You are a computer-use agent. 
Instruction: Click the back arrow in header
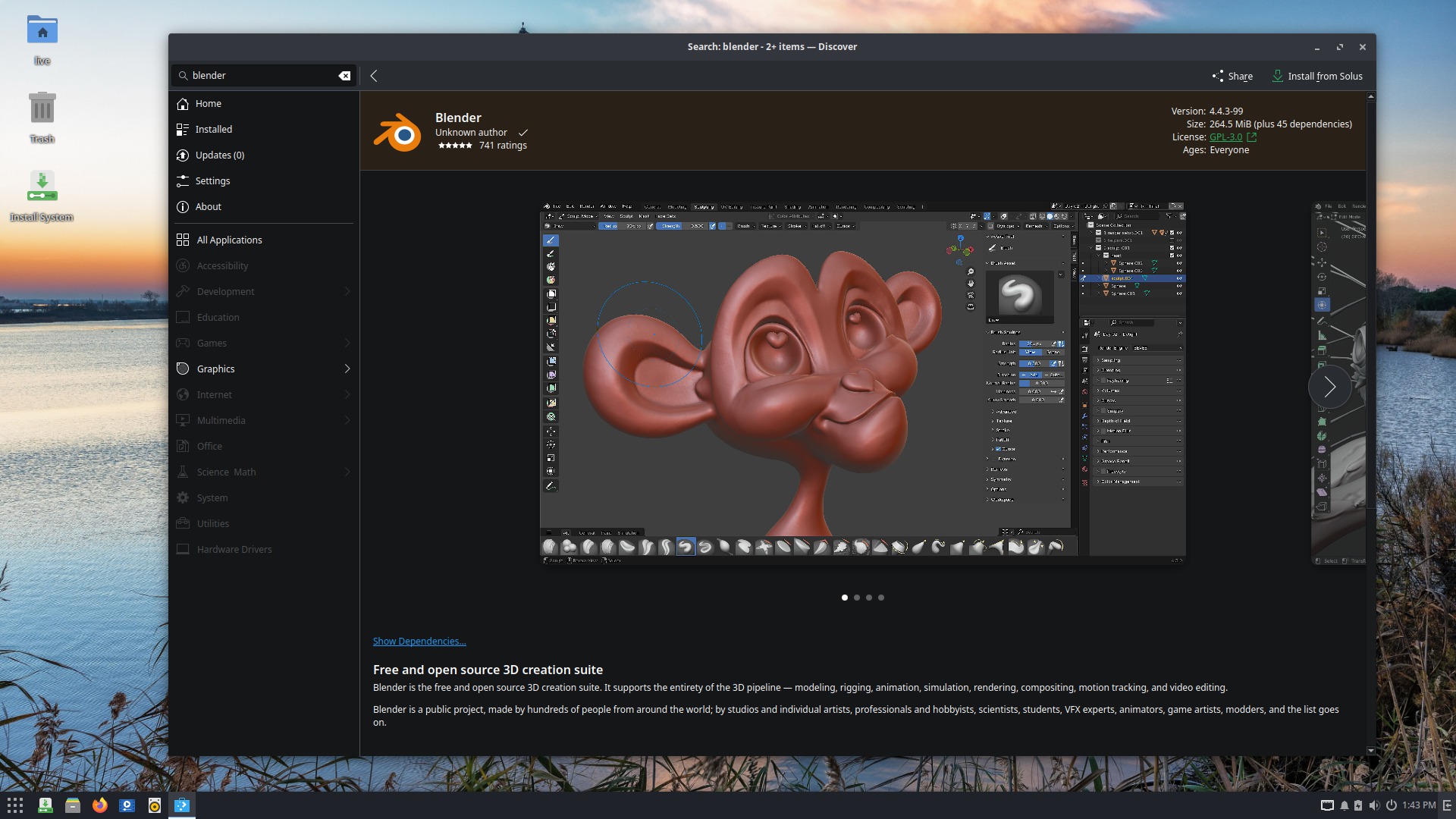coord(374,76)
